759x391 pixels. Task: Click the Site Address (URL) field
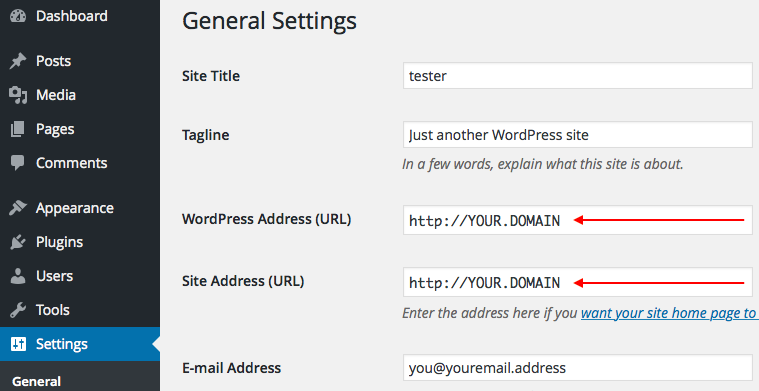pyautogui.click(x=577, y=282)
